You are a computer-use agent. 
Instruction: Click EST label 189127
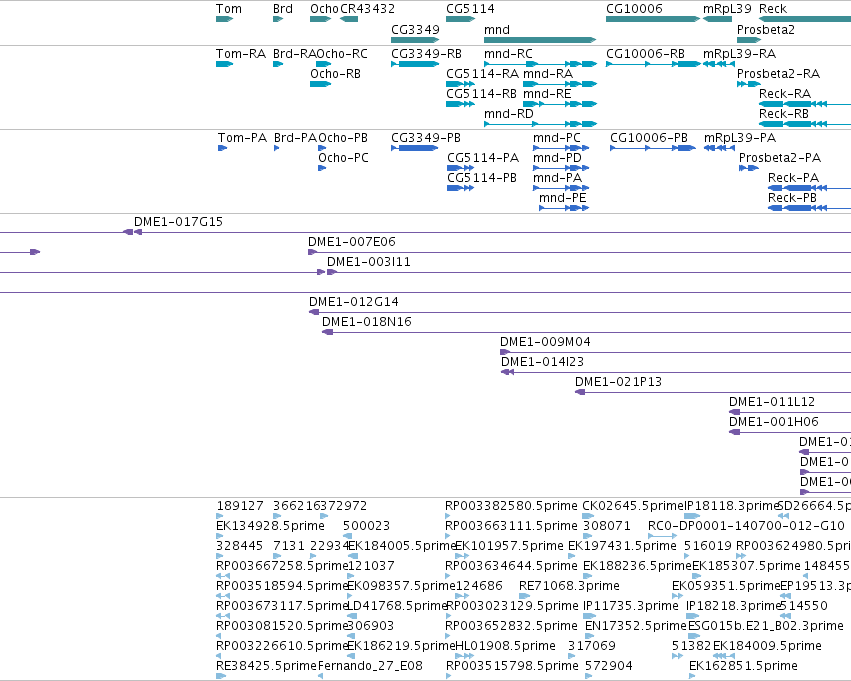(240, 506)
